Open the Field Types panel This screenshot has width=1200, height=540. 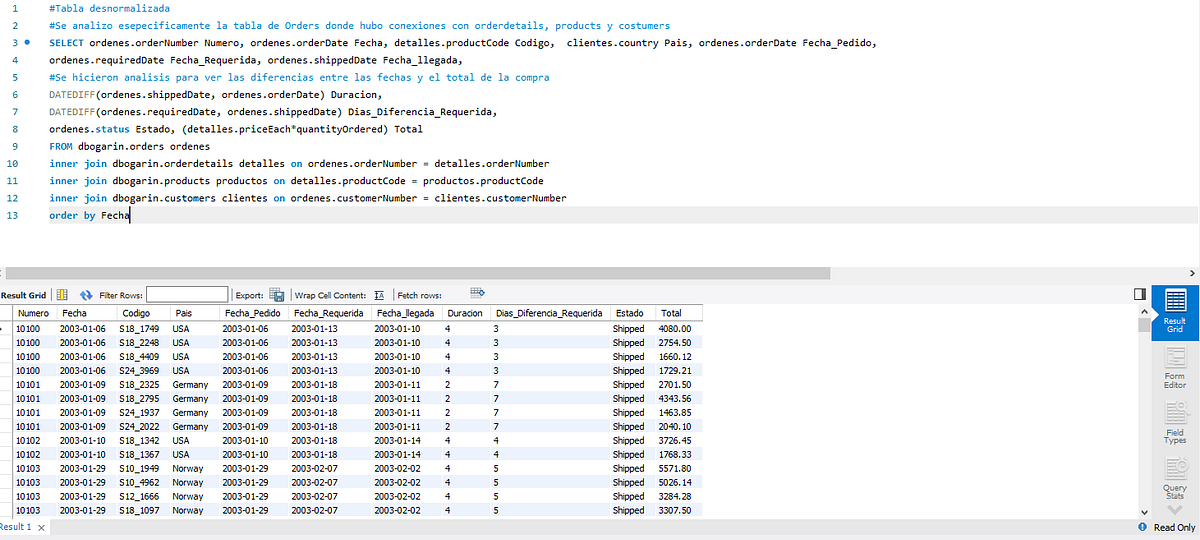[1174, 423]
